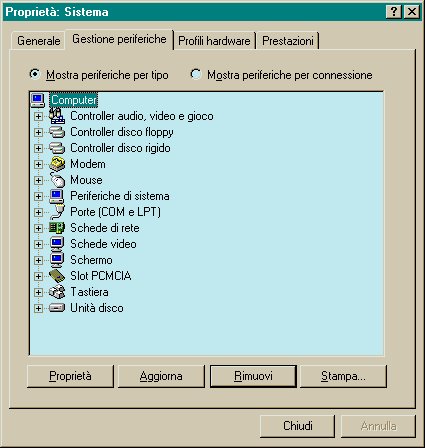
Task: Click the Controller audio, video e gioco icon
Action: [x=57, y=116]
